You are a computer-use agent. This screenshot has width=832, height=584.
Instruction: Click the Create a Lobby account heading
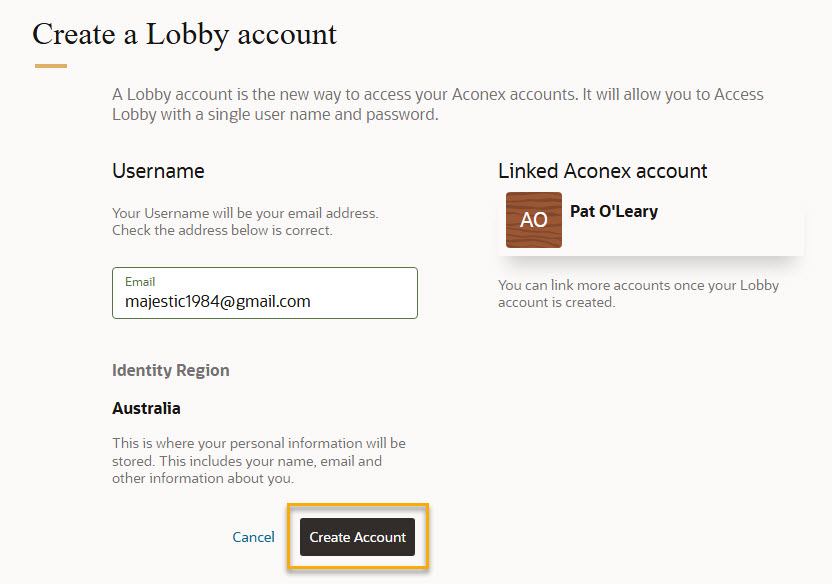(184, 35)
